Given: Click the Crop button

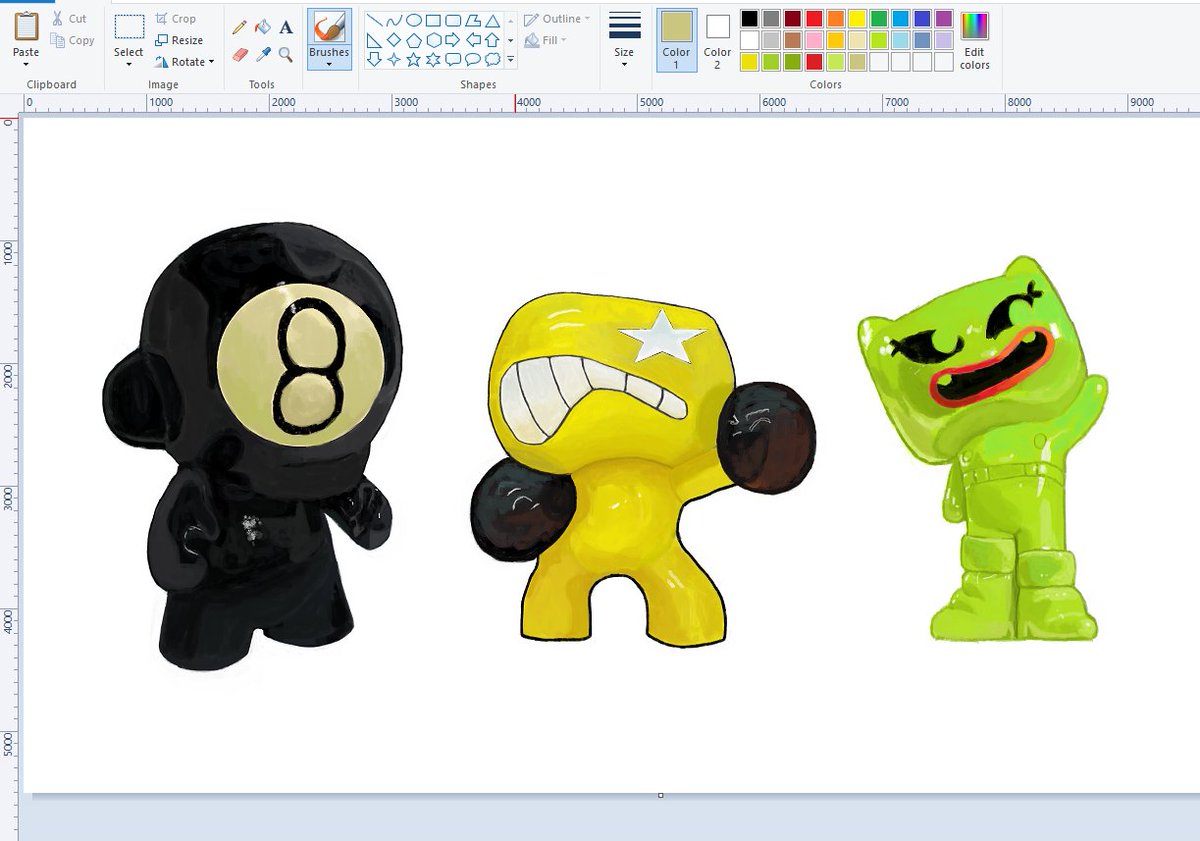Looking at the screenshot, I should point(176,19).
